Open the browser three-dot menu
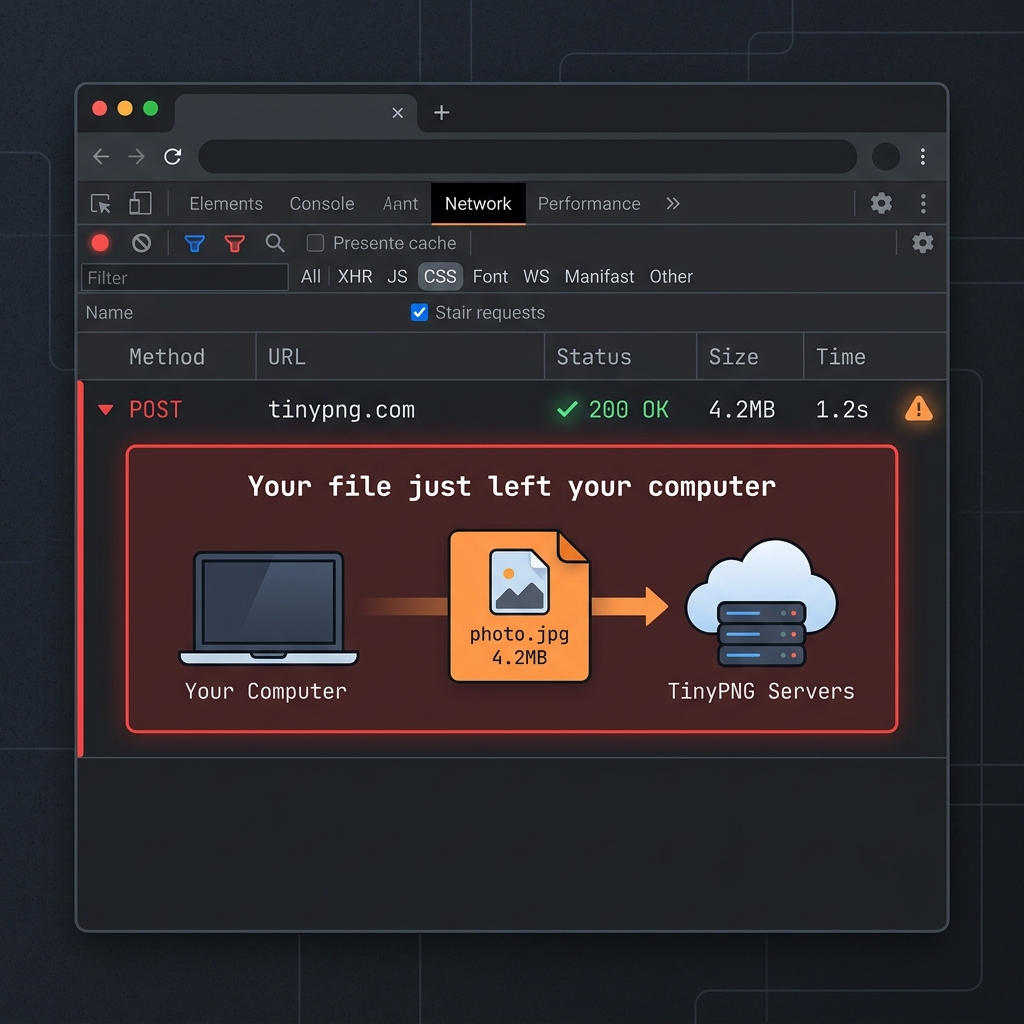The image size is (1024, 1024). [x=923, y=156]
